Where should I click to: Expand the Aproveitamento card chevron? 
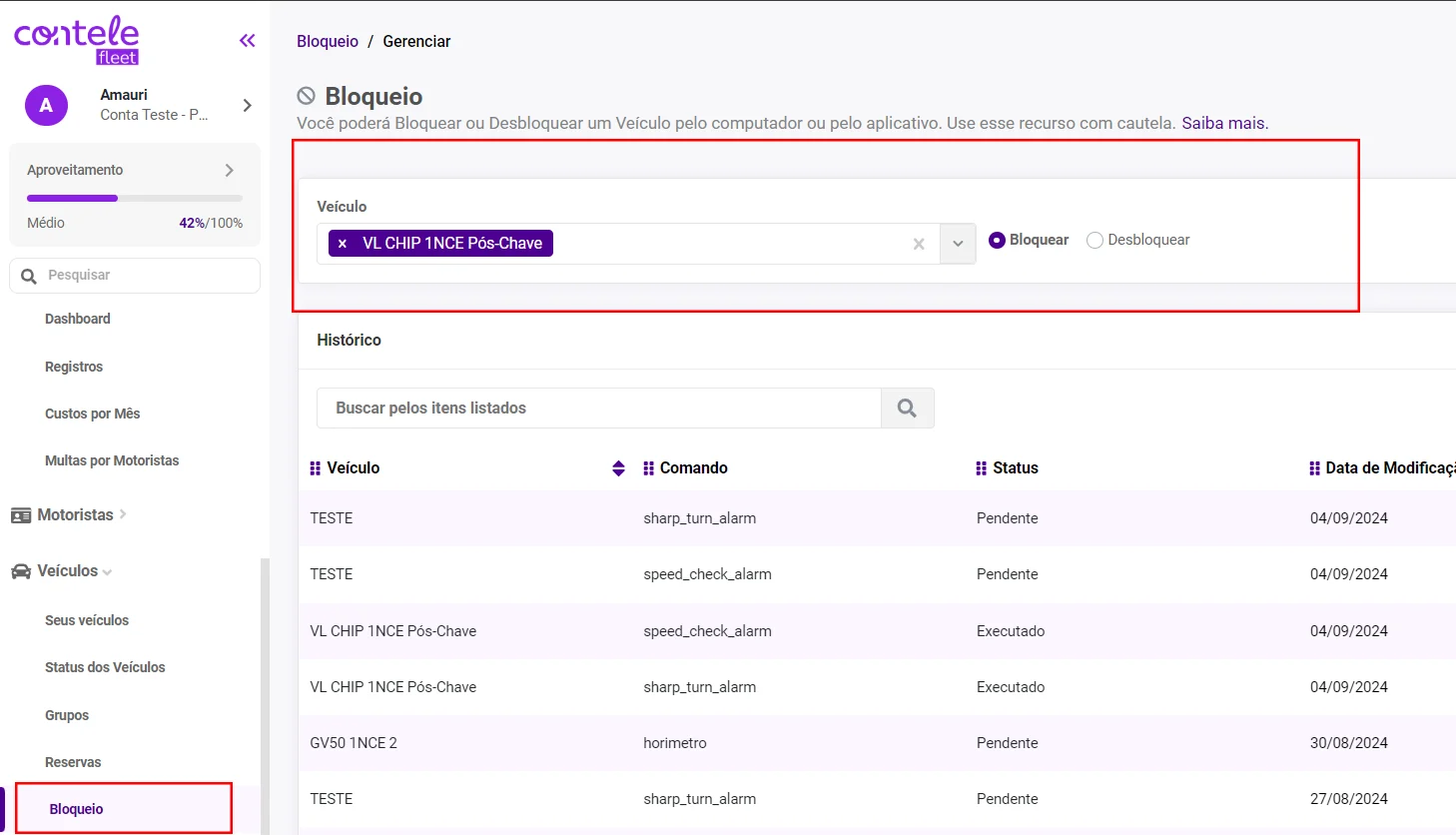point(230,171)
